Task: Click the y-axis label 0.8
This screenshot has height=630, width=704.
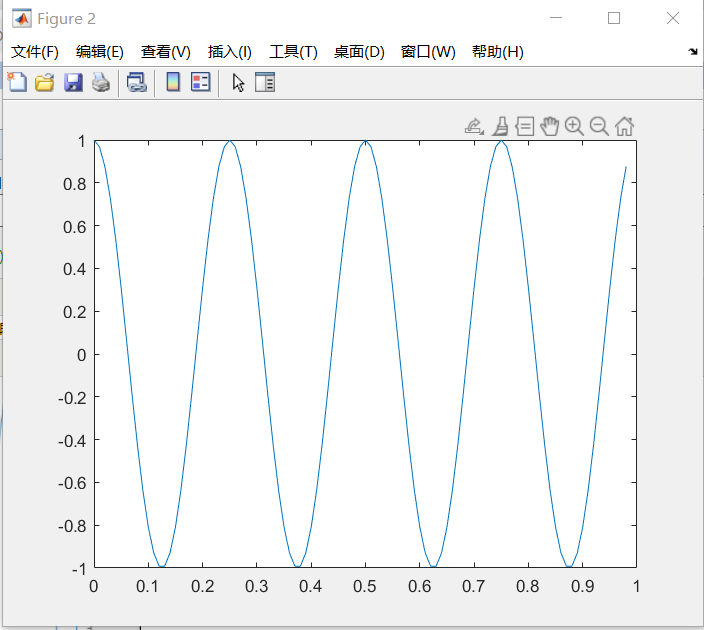Action: click(75, 184)
